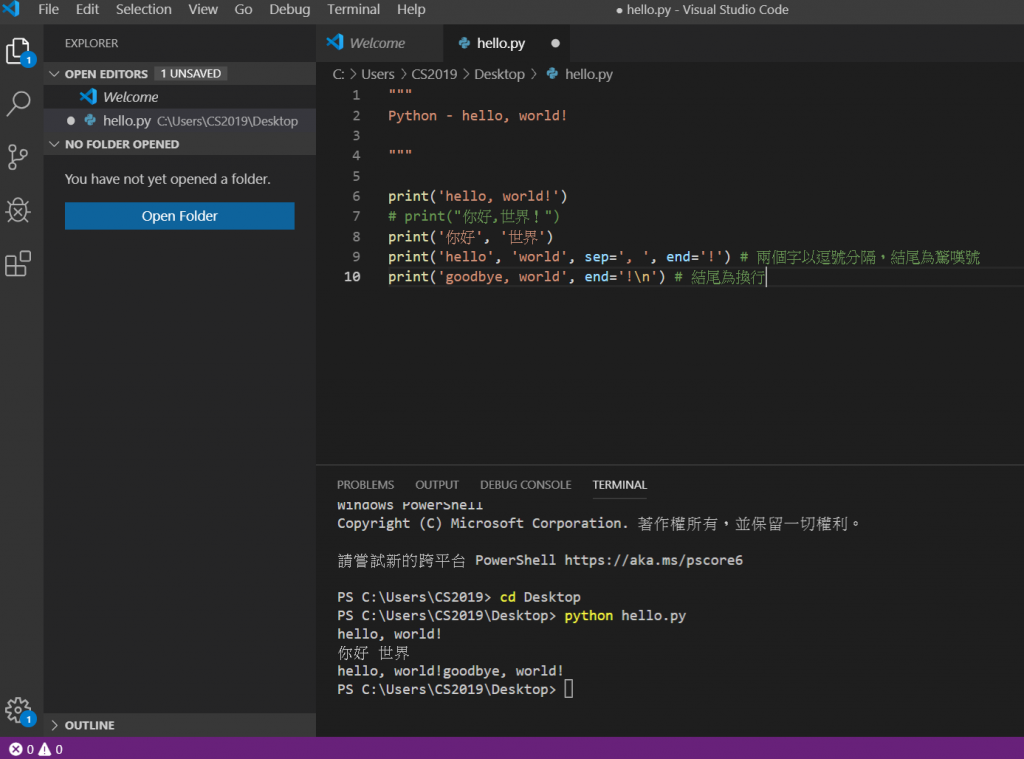
Task: Open the Edit menu
Action: [x=87, y=9]
